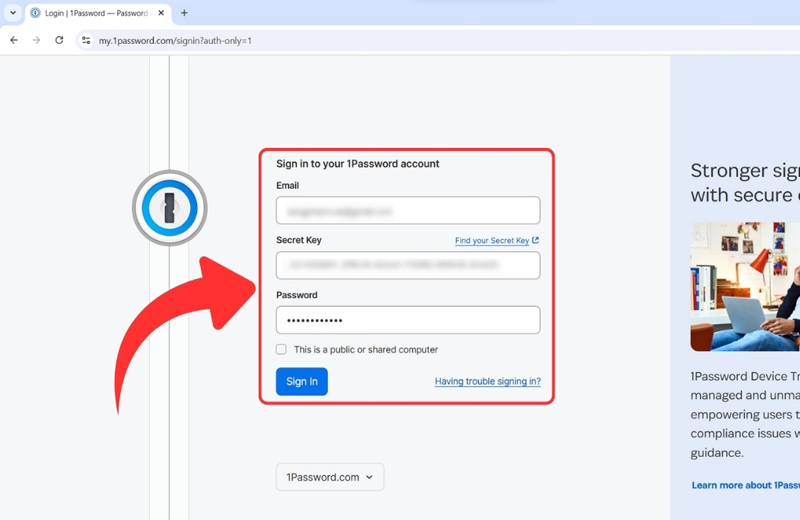The image size is (800, 520).
Task: Click the address bar URL
Action: tap(175, 40)
